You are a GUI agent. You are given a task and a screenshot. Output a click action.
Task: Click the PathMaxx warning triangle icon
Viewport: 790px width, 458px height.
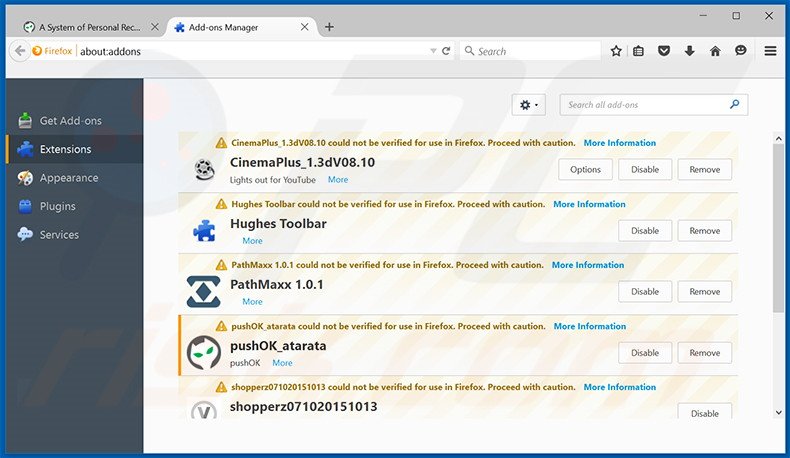(x=221, y=265)
